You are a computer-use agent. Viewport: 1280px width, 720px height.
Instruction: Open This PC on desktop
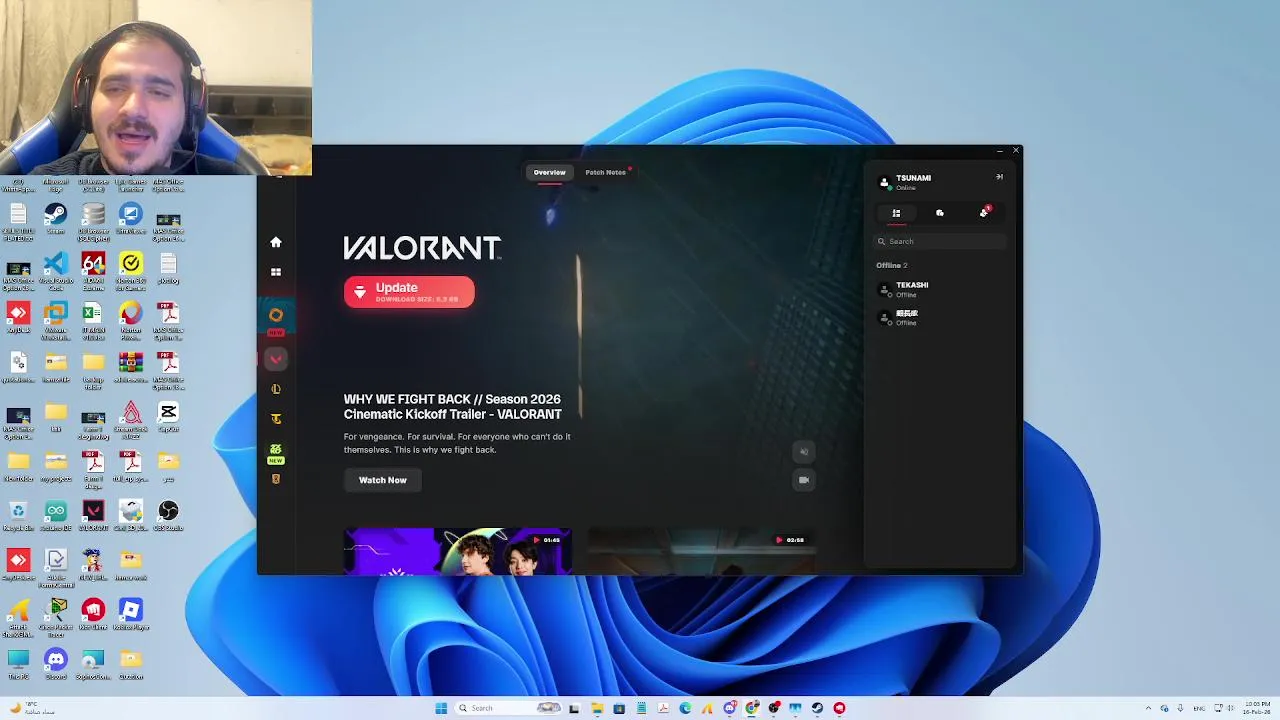(18, 663)
